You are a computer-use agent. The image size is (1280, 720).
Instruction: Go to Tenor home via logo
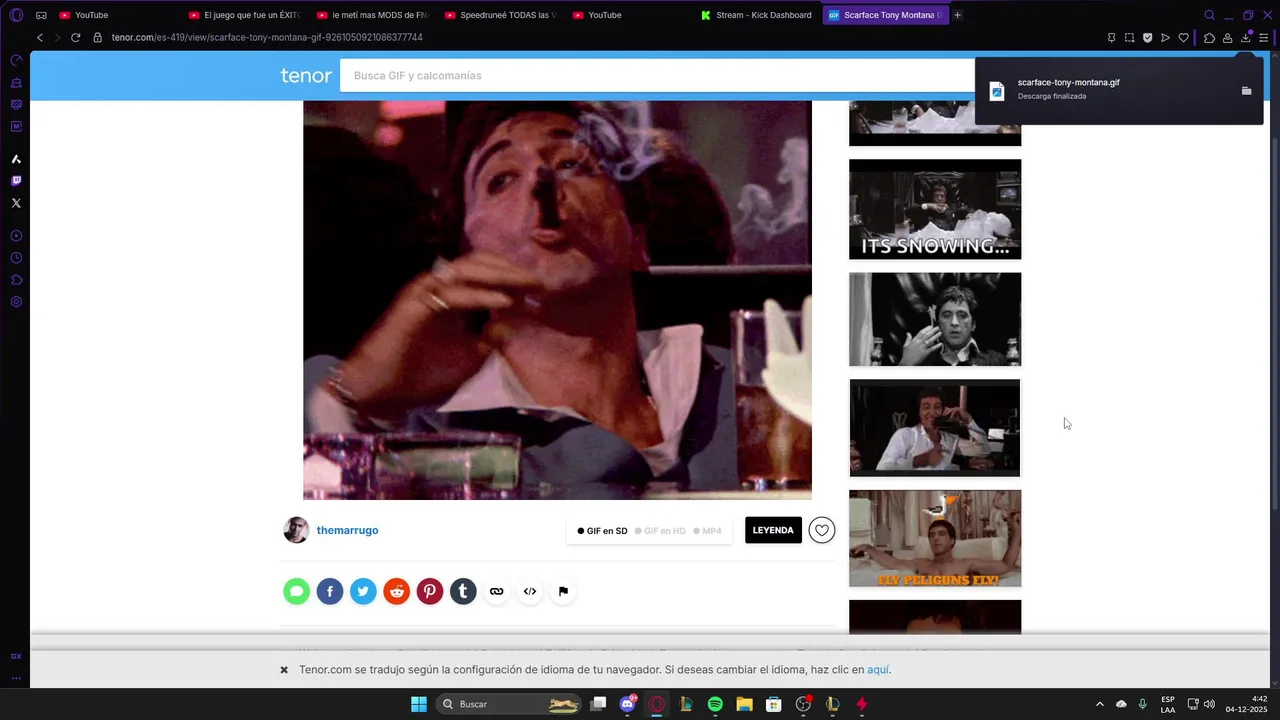click(306, 76)
